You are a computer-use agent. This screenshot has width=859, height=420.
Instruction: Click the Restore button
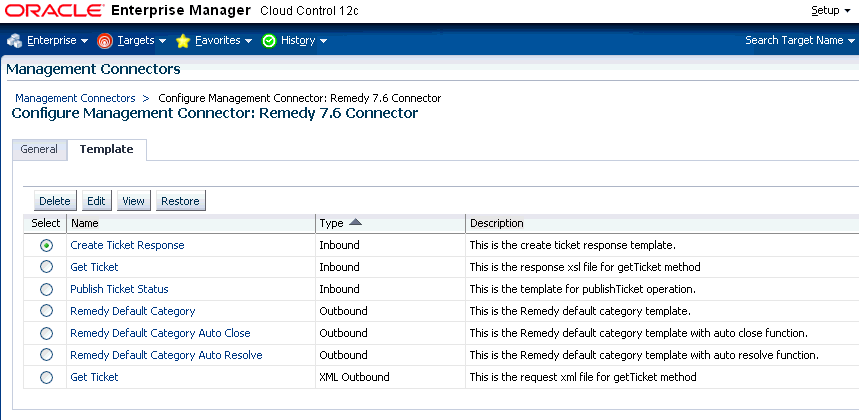[180, 201]
